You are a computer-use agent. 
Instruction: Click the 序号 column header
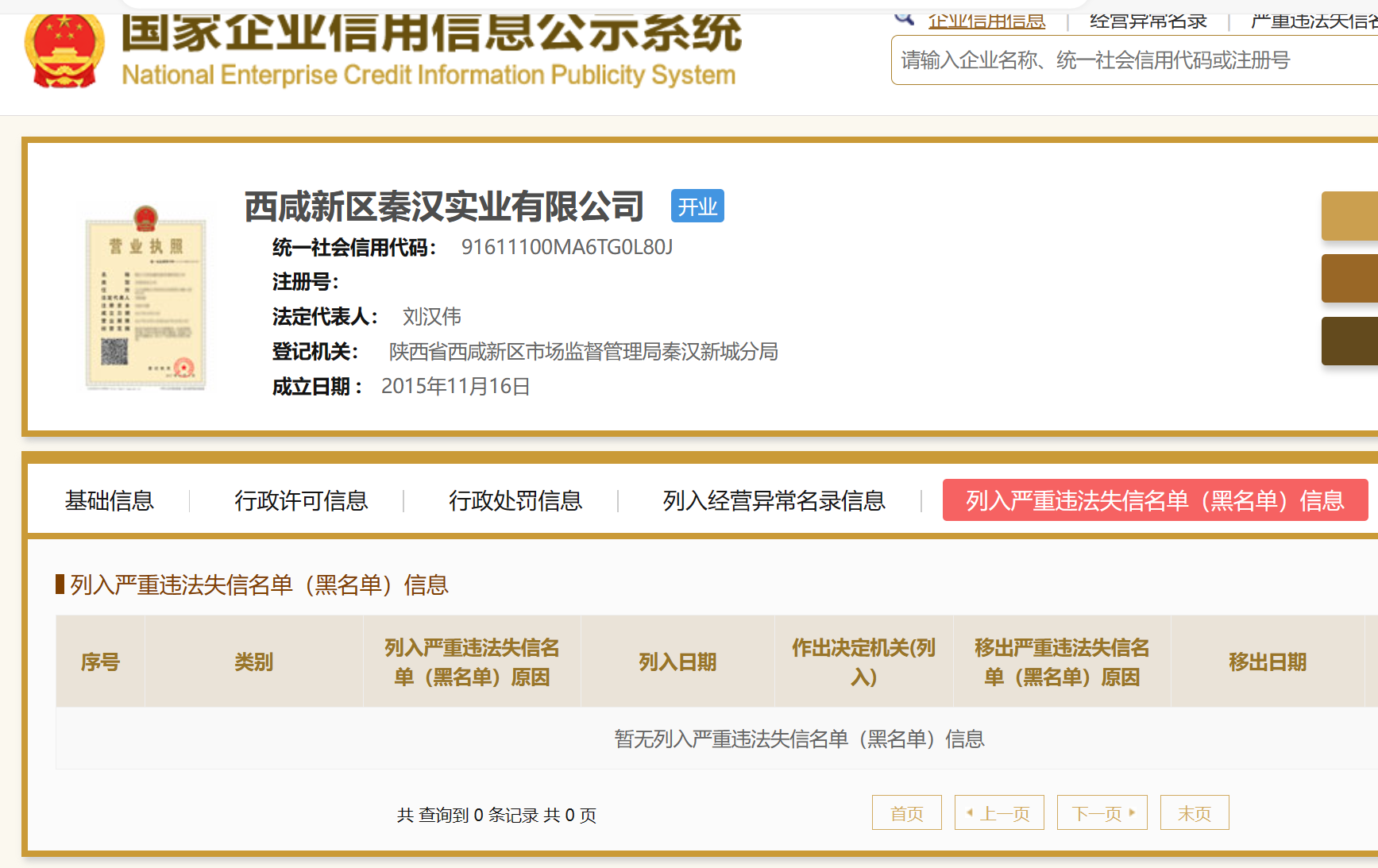pos(100,662)
